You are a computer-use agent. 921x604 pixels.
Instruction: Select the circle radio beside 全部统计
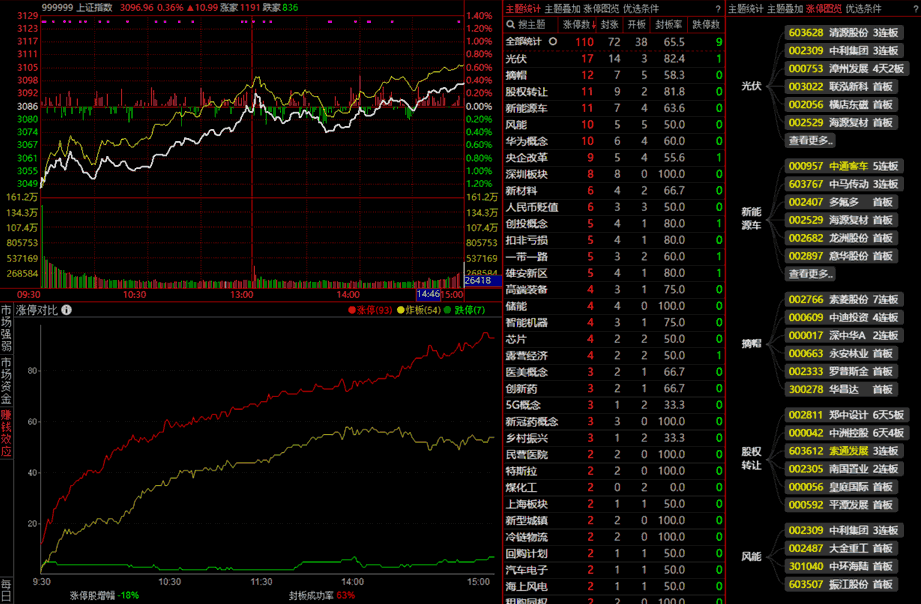pos(553,42)
